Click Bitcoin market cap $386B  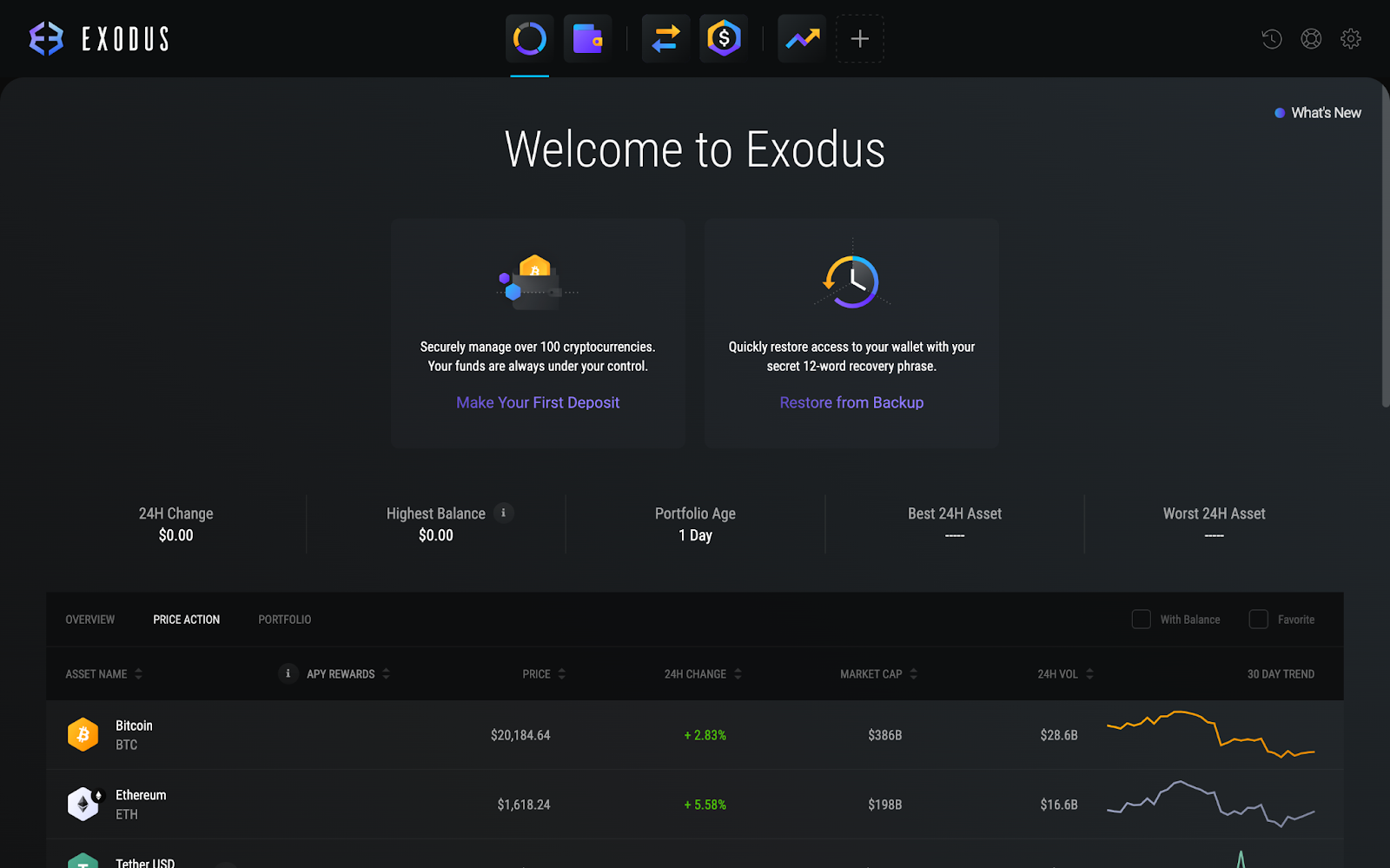click(x=885, y=735)
